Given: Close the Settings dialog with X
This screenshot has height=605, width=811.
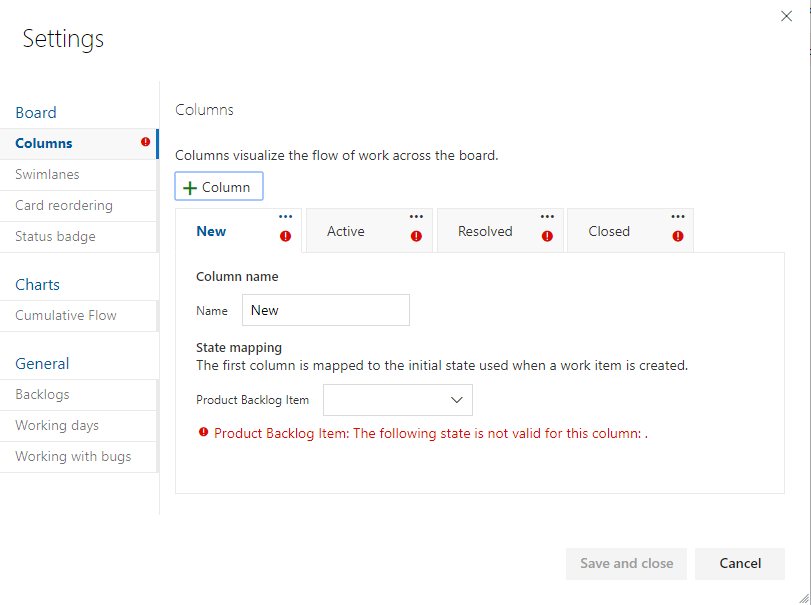Looking at the screenshot, I should click(x=786, y=16).
